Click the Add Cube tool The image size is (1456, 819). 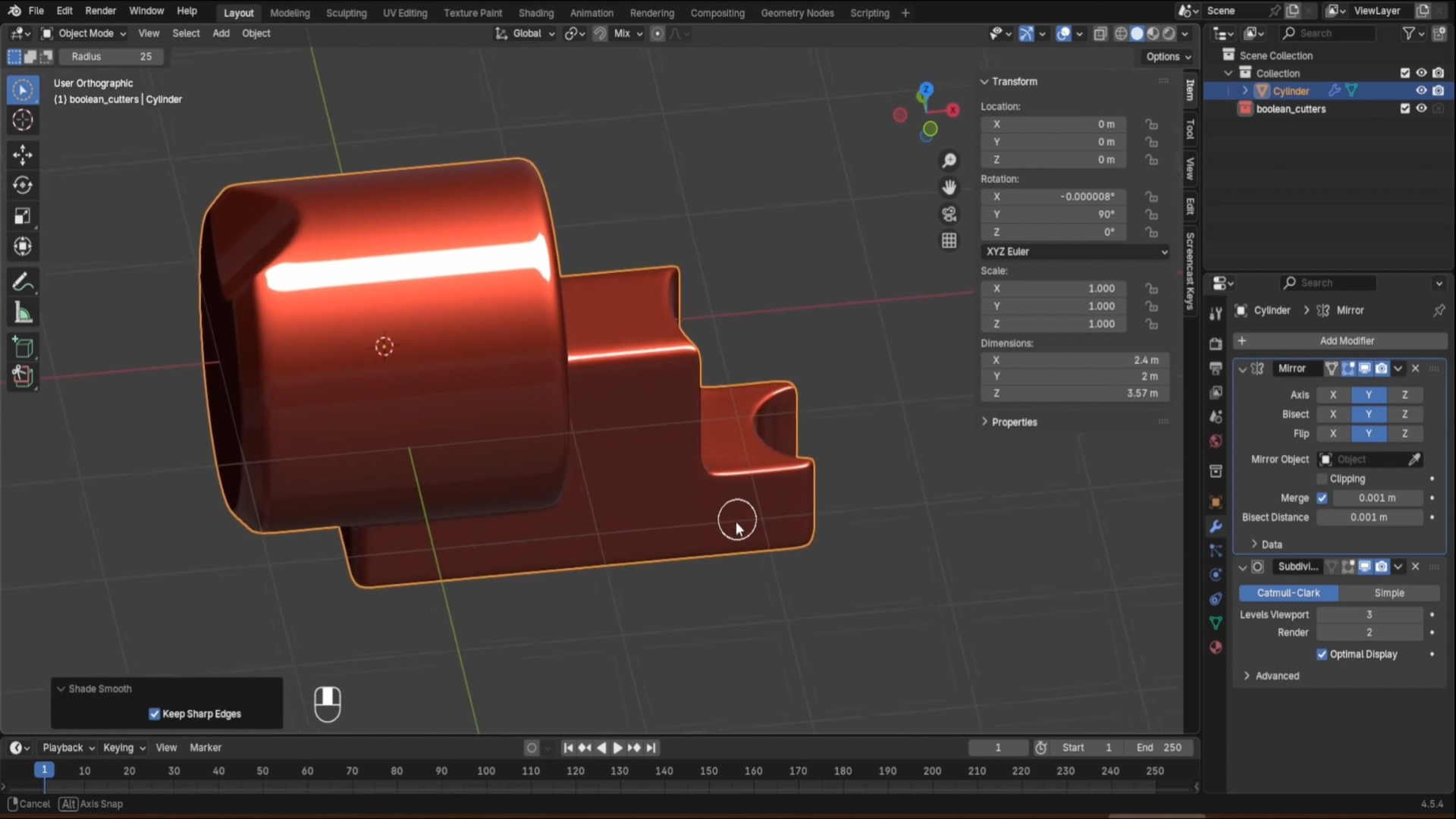coord(22,347)
